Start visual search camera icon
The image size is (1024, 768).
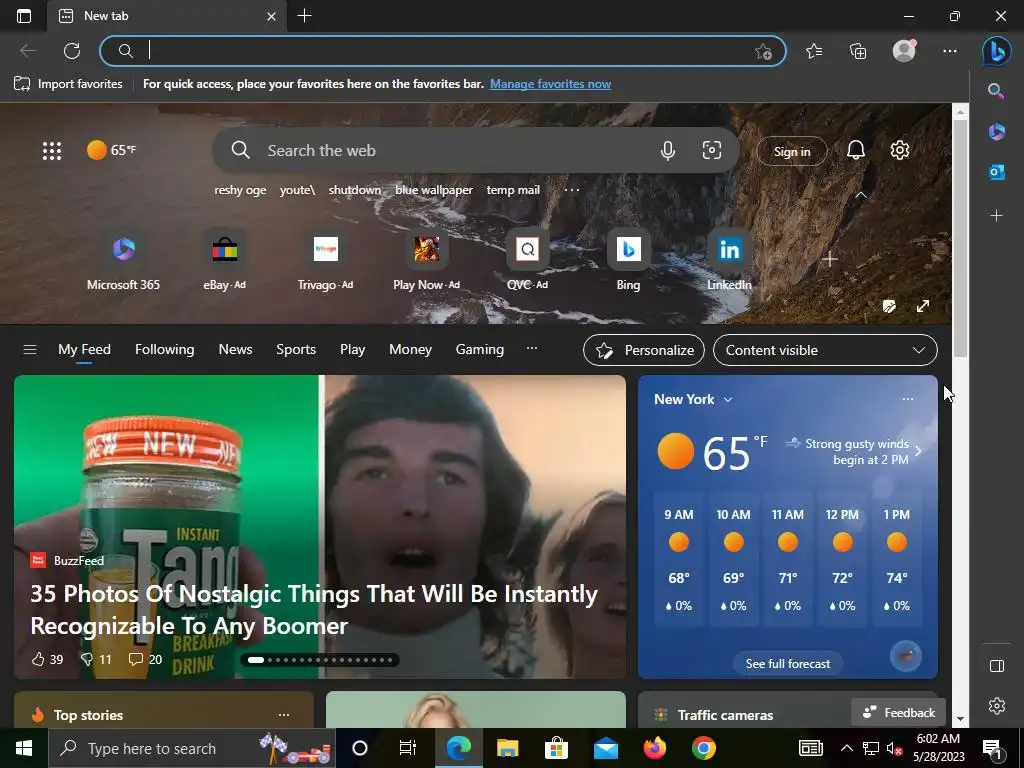coord(712,150)
